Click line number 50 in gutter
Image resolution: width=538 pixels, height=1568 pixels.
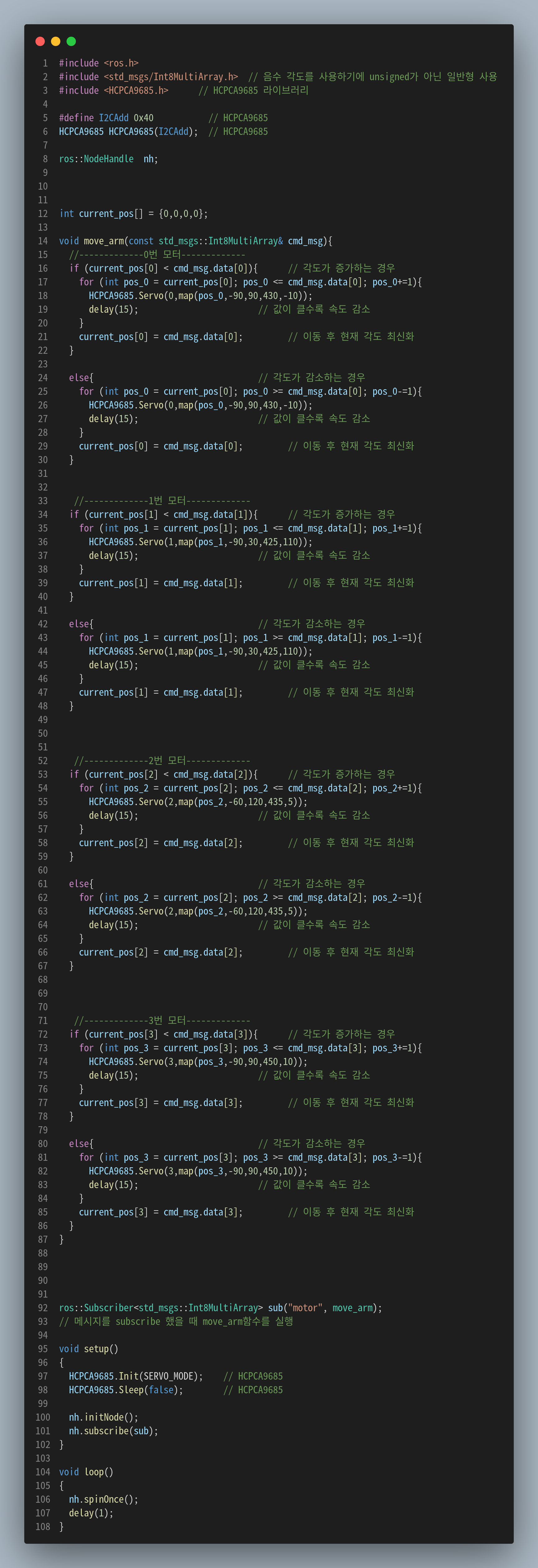pyautogui.click(x=43, y=733)
